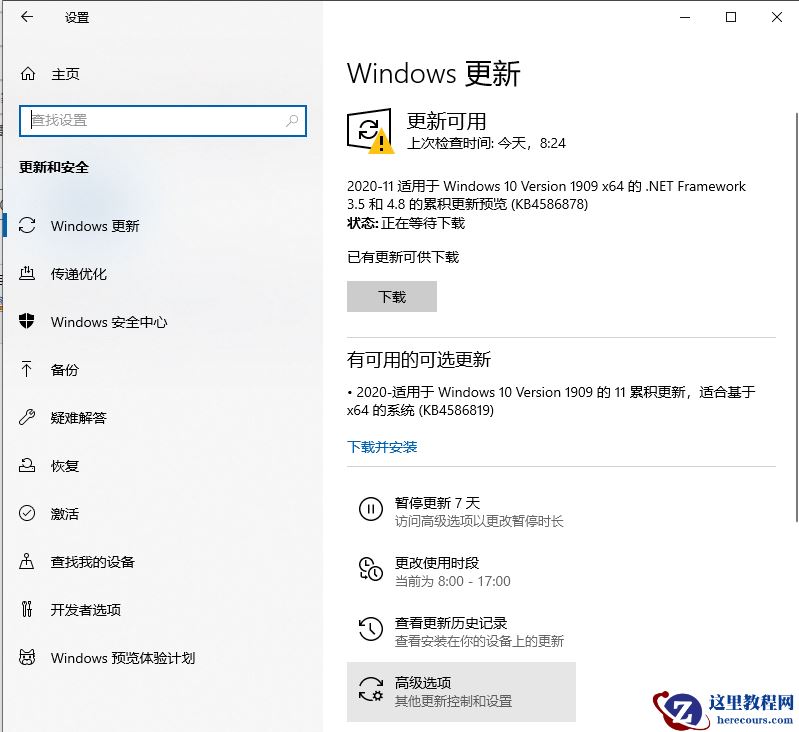Maximize the 设置 window
This screenshot has width=799, height=732.
[731, 17]
